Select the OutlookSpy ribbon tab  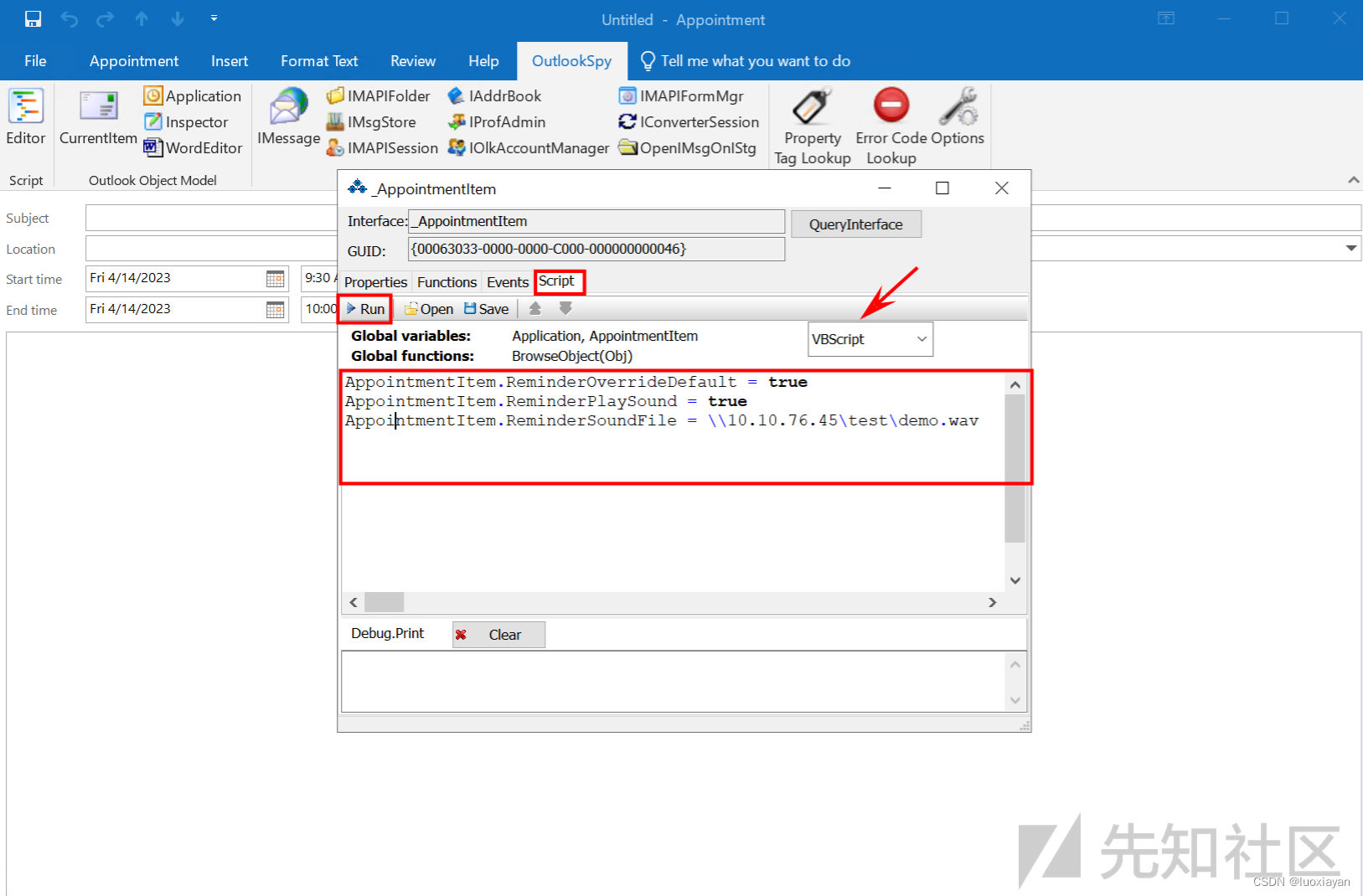click(571, 60)
